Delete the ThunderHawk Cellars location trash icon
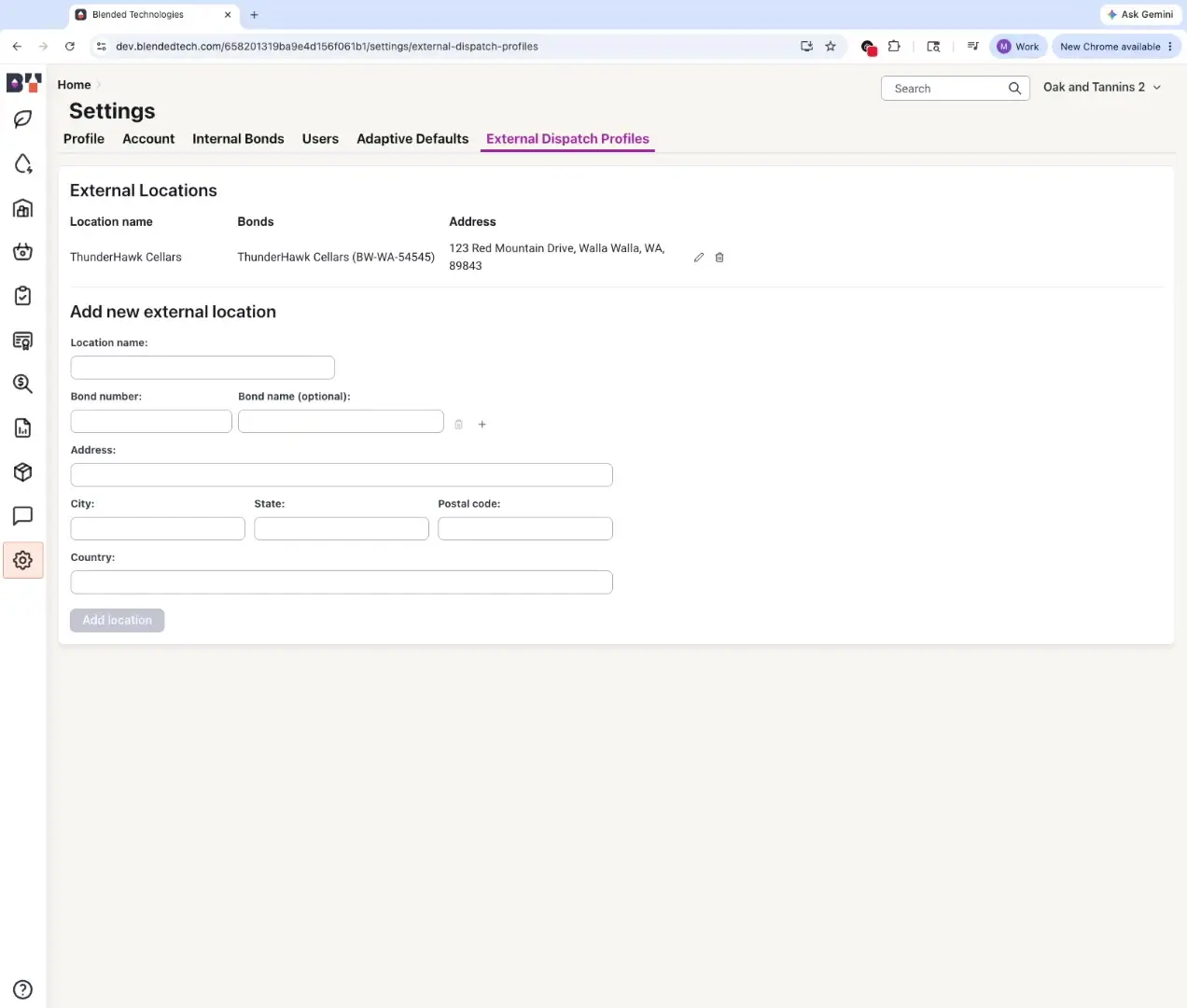Screen dimensions: 1187x1008 click(719, 258)
